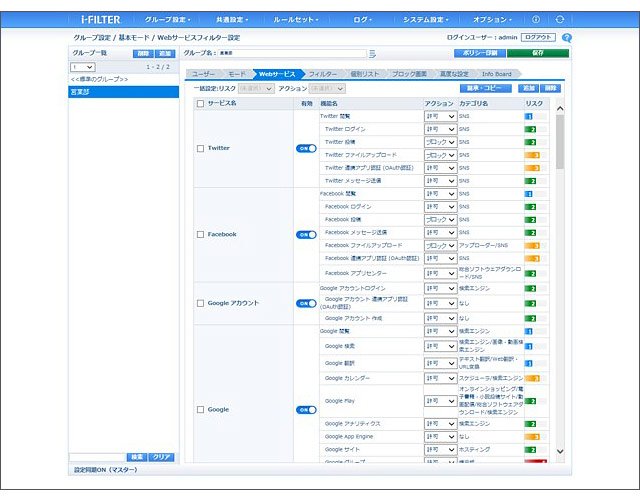Open the ルールセット menu
640x500 pixels.
coord(296,20)
